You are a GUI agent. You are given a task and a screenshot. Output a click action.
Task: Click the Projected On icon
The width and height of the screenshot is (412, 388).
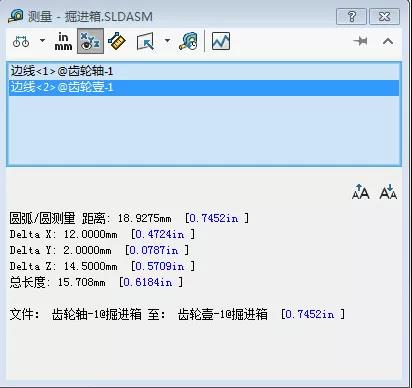[146, 41]
